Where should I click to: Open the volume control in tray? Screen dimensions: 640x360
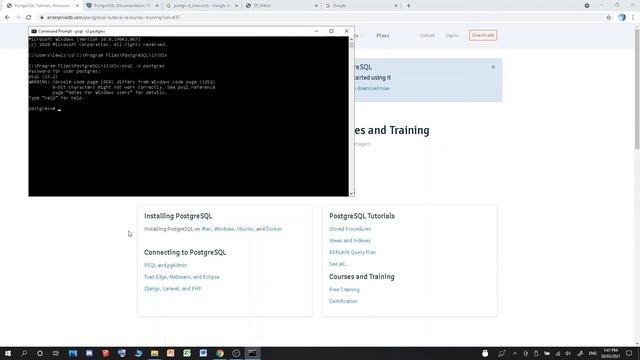click(x=568, y=353)
